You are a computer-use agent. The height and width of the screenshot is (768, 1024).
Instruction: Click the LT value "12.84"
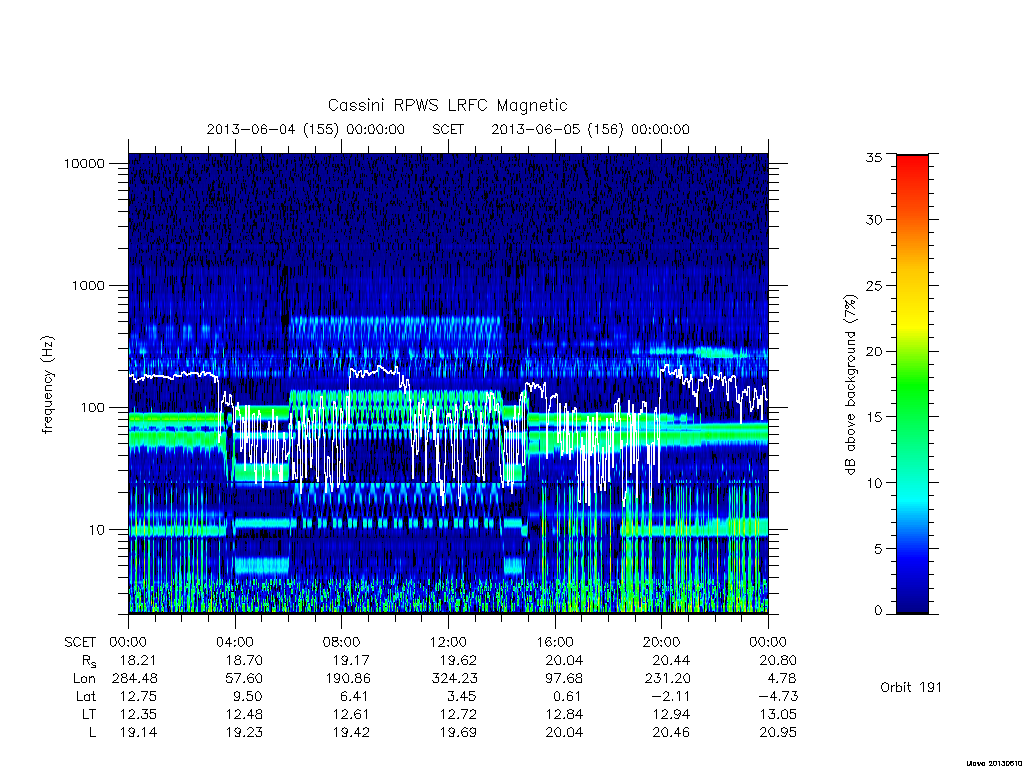click(x=564, y=714)
